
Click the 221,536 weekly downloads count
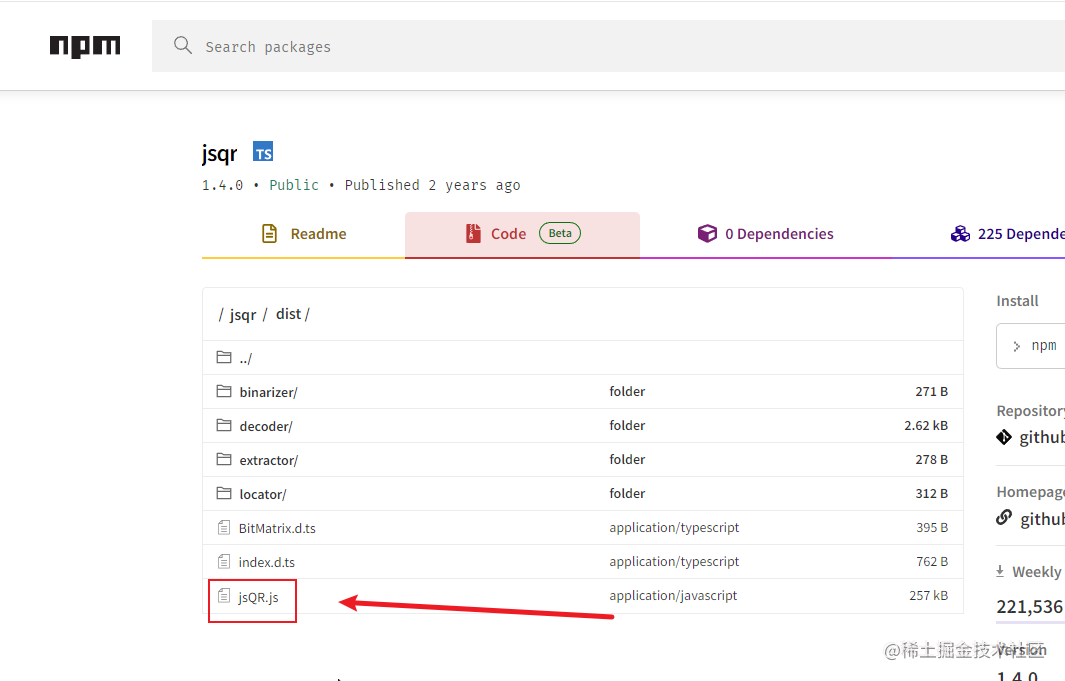(1029, 606)
